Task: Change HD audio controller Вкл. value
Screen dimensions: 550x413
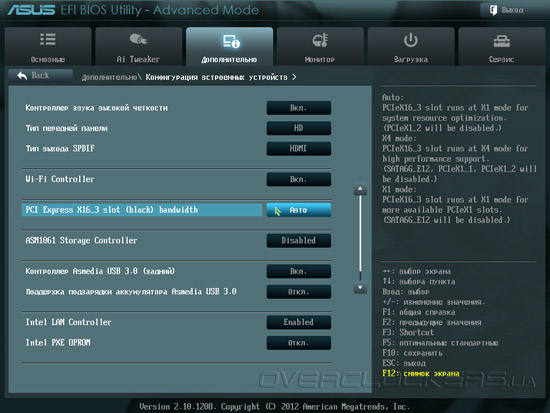Action: 299,108
